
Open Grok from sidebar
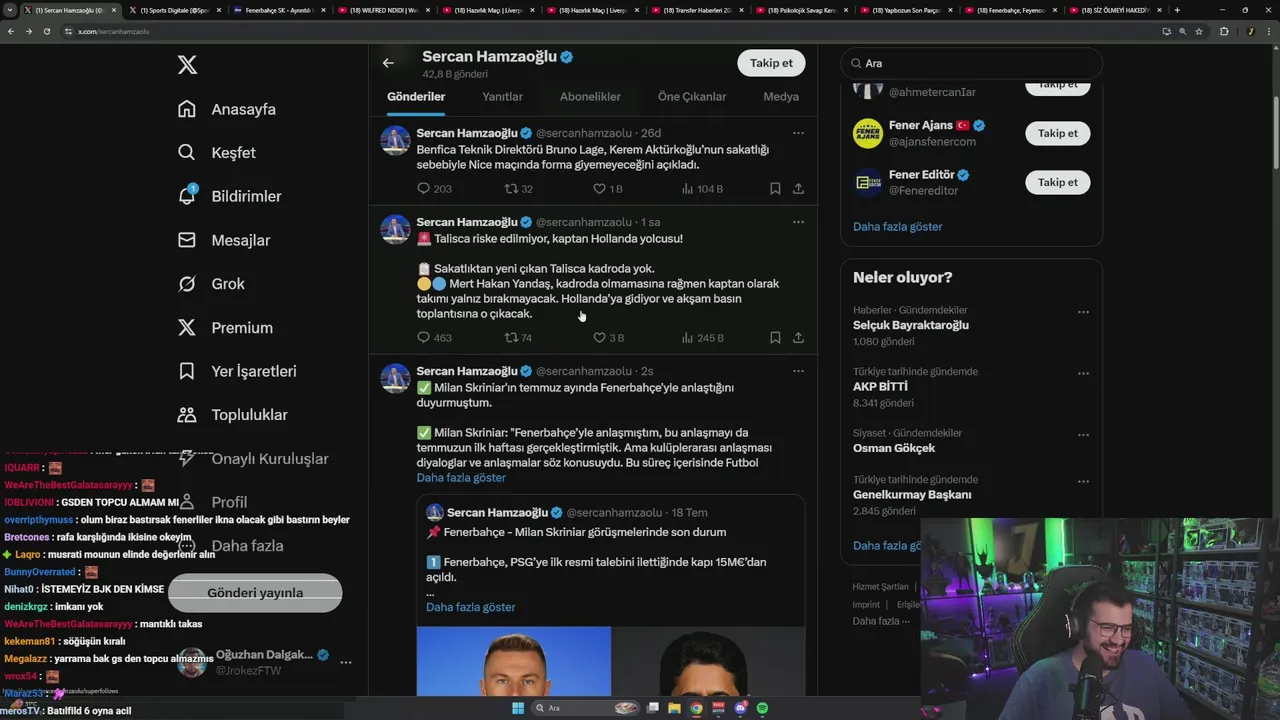pos(211,284)
